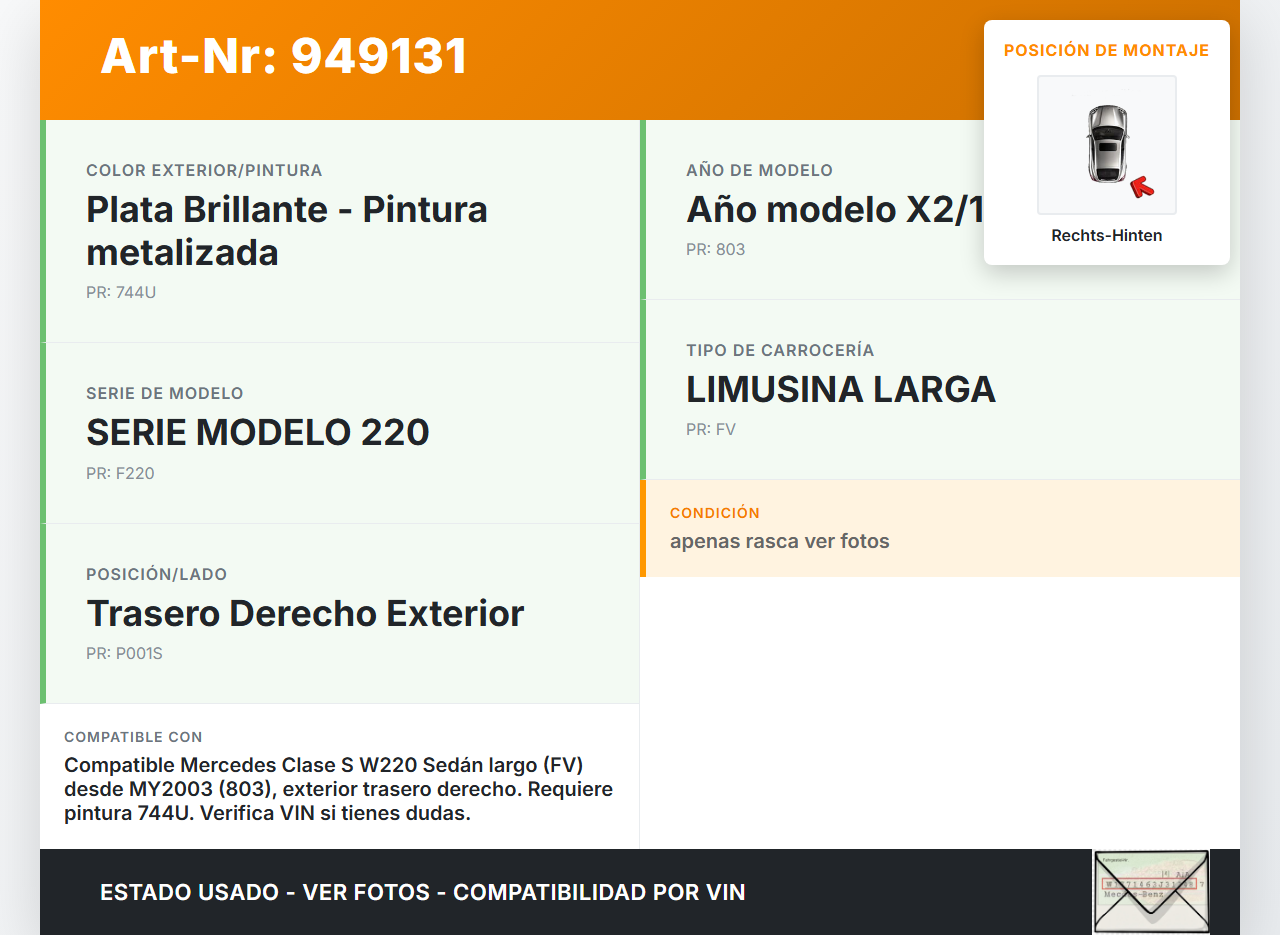Click paint code PR: 744U
Screen dimensions: 1280x935
(121, 293)
